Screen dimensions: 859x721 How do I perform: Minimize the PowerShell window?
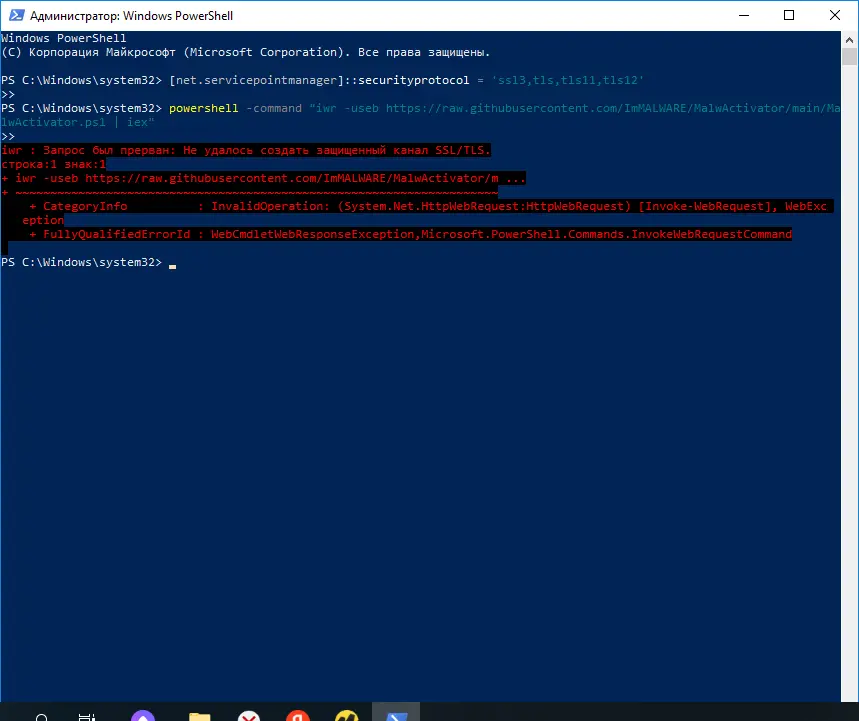(743, 15)
